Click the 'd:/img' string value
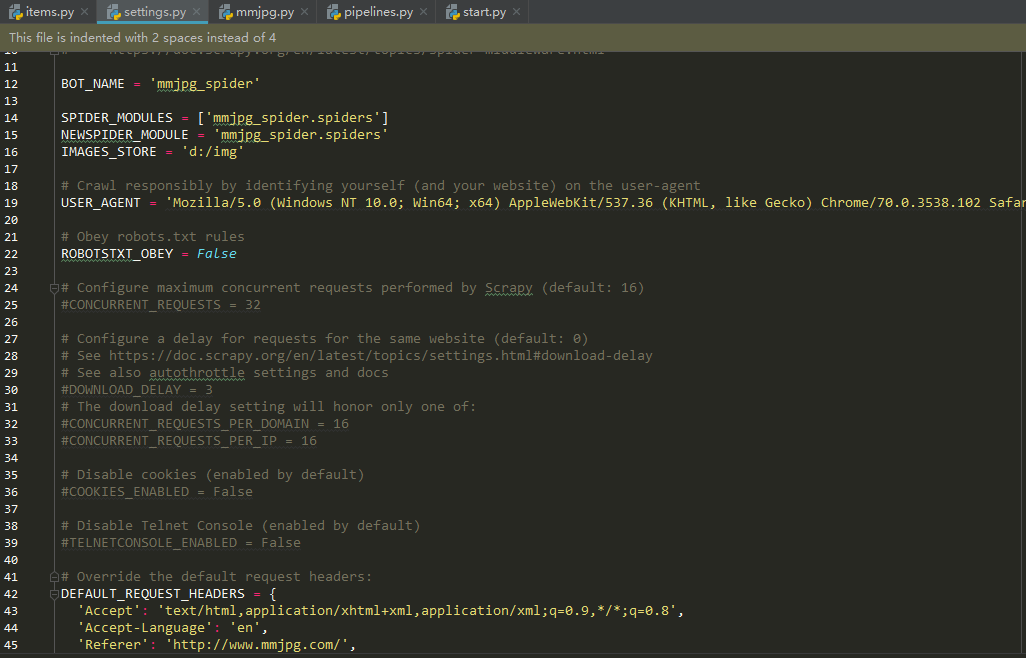The image size is (1026, 658). (x=213, y=152)
